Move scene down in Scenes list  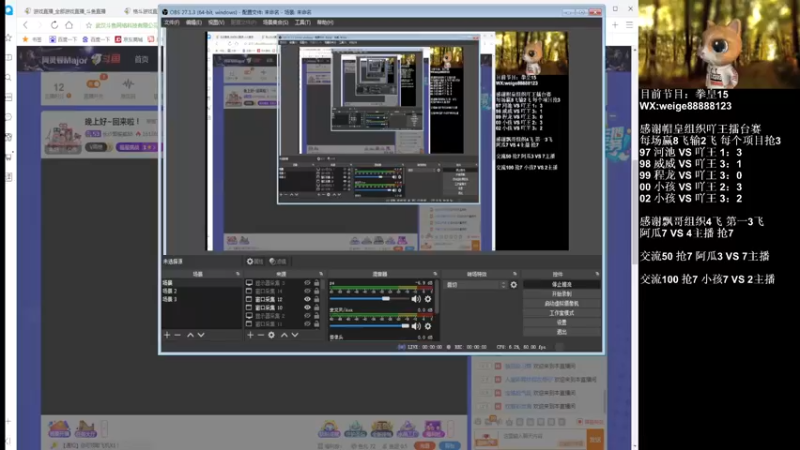pyautogui.click(x=201, y=335)
